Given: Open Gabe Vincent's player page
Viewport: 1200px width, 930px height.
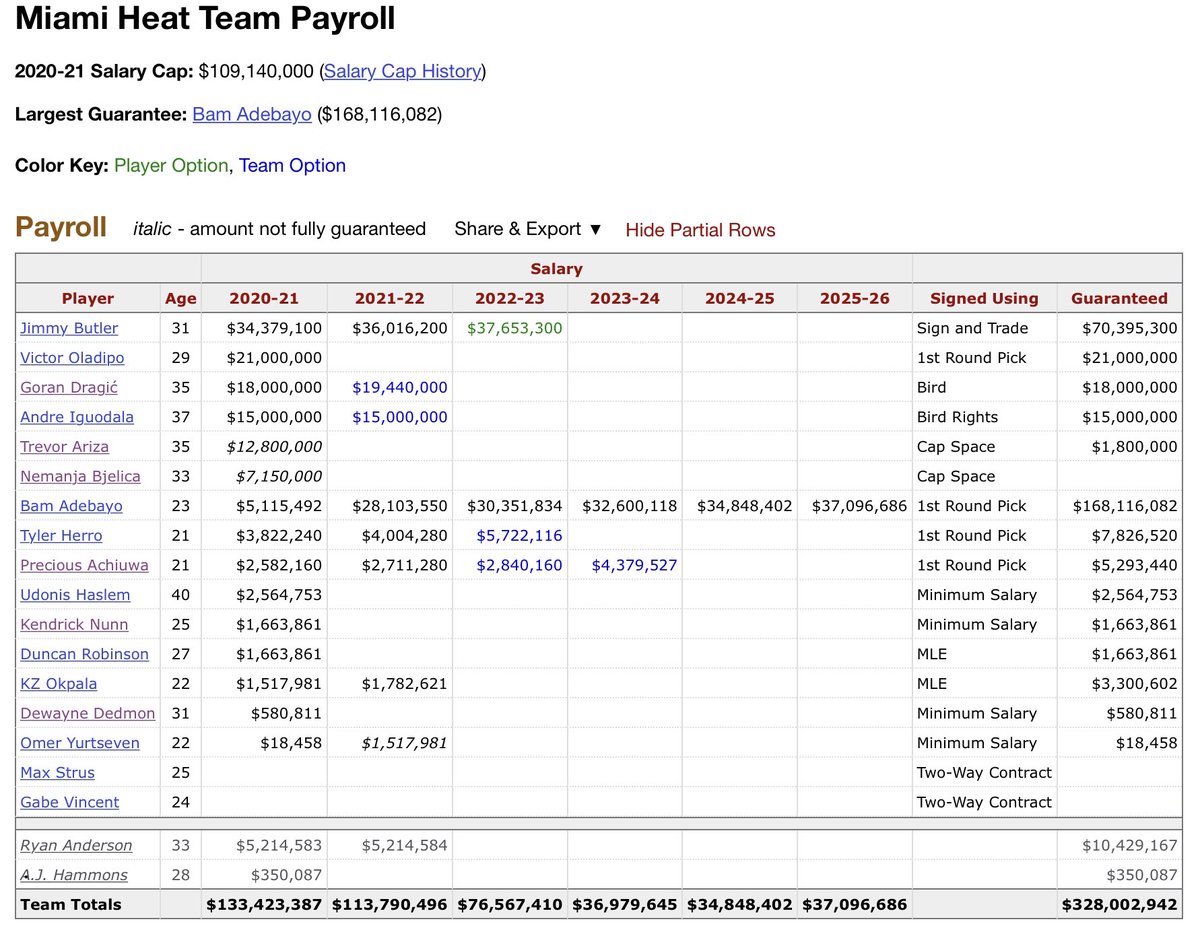Looking at the screenshot, I should tap(69, 802).
